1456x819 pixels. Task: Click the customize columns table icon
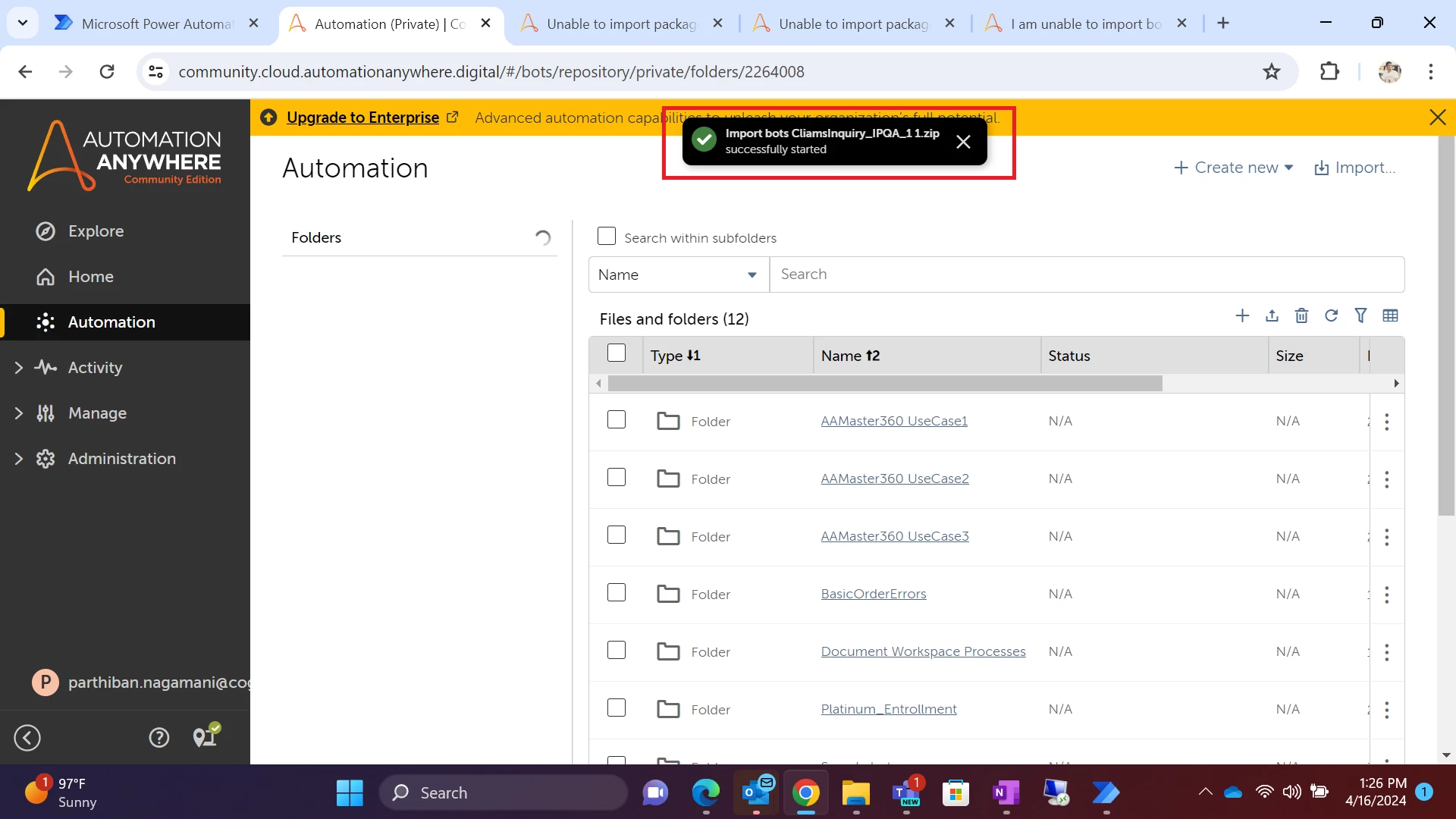pos(1390,315)
